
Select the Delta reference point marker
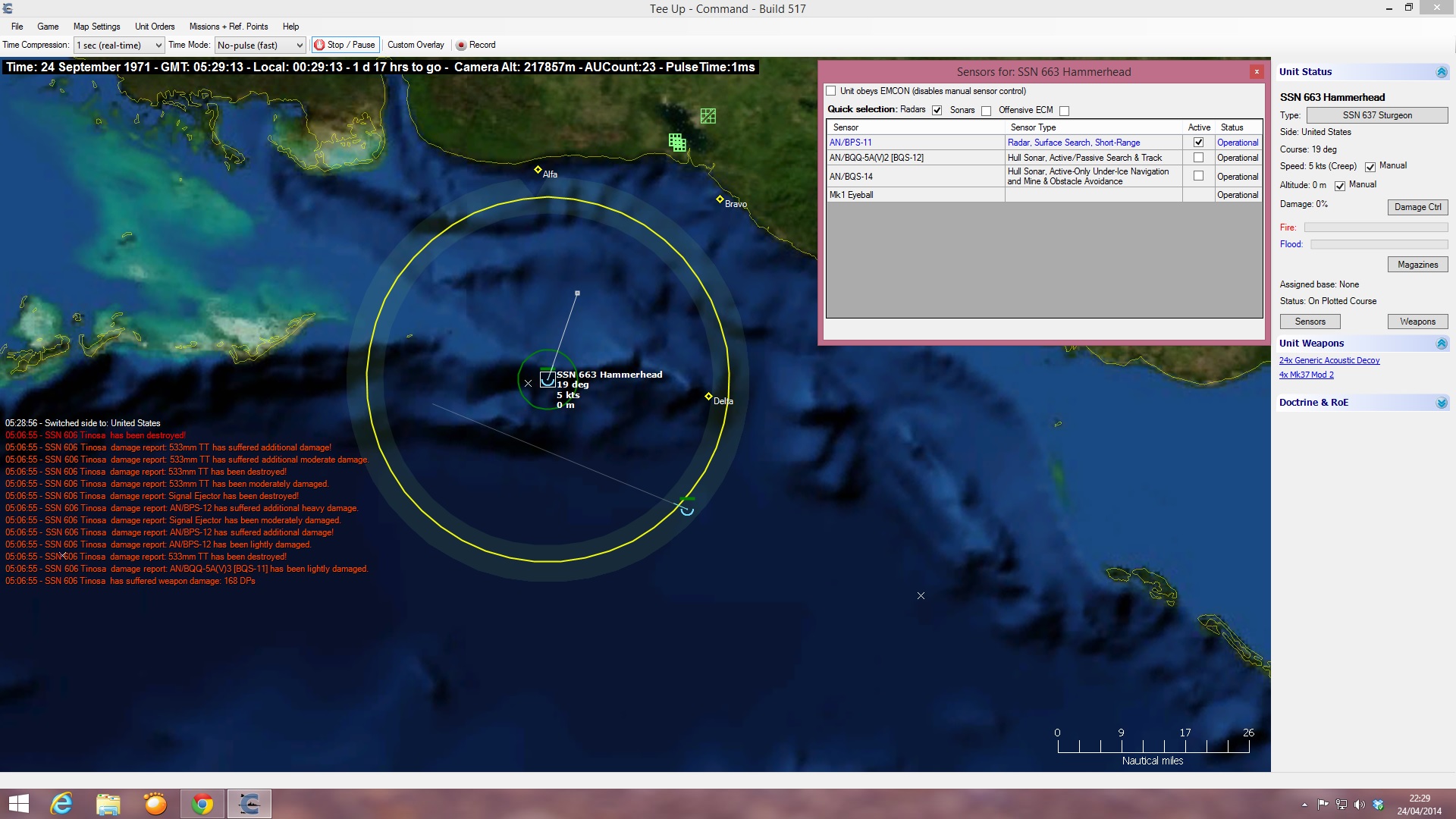(708, 396)
